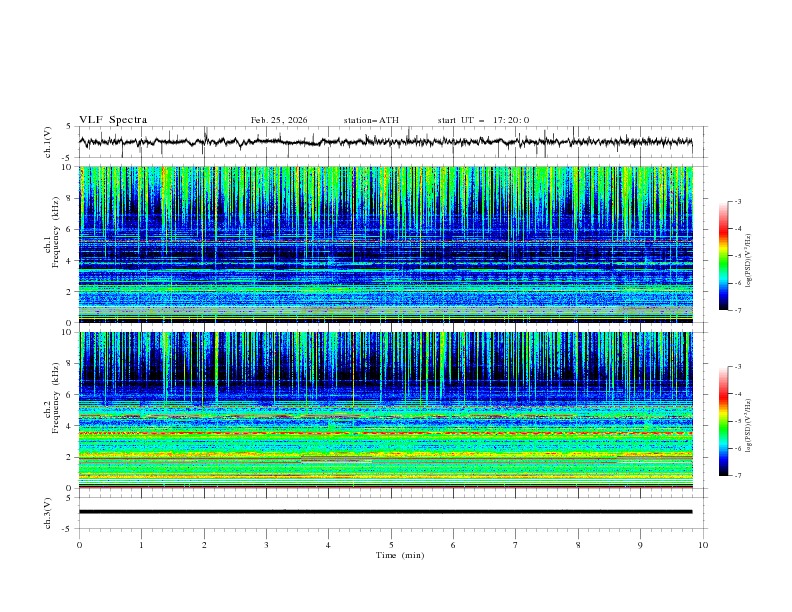Viewport: 792px width, 612px height.
Task: Click the date text "Feb. 25, 2026"
Action: 279,120
